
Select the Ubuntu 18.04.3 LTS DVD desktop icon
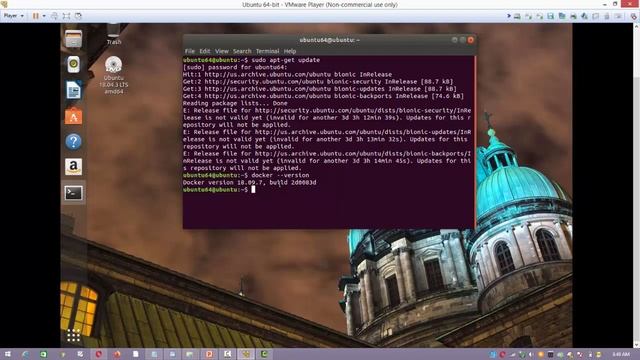click(x=113, y=75)
